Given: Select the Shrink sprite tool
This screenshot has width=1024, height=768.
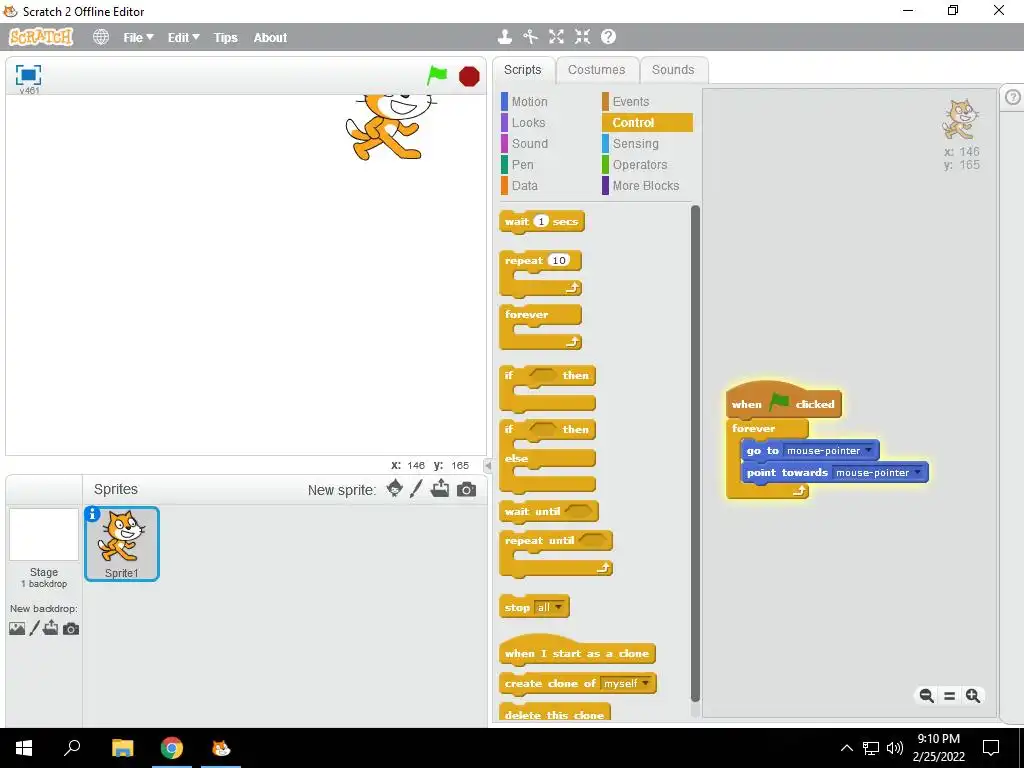Looking at the screenshot, I should click(582, 37).
